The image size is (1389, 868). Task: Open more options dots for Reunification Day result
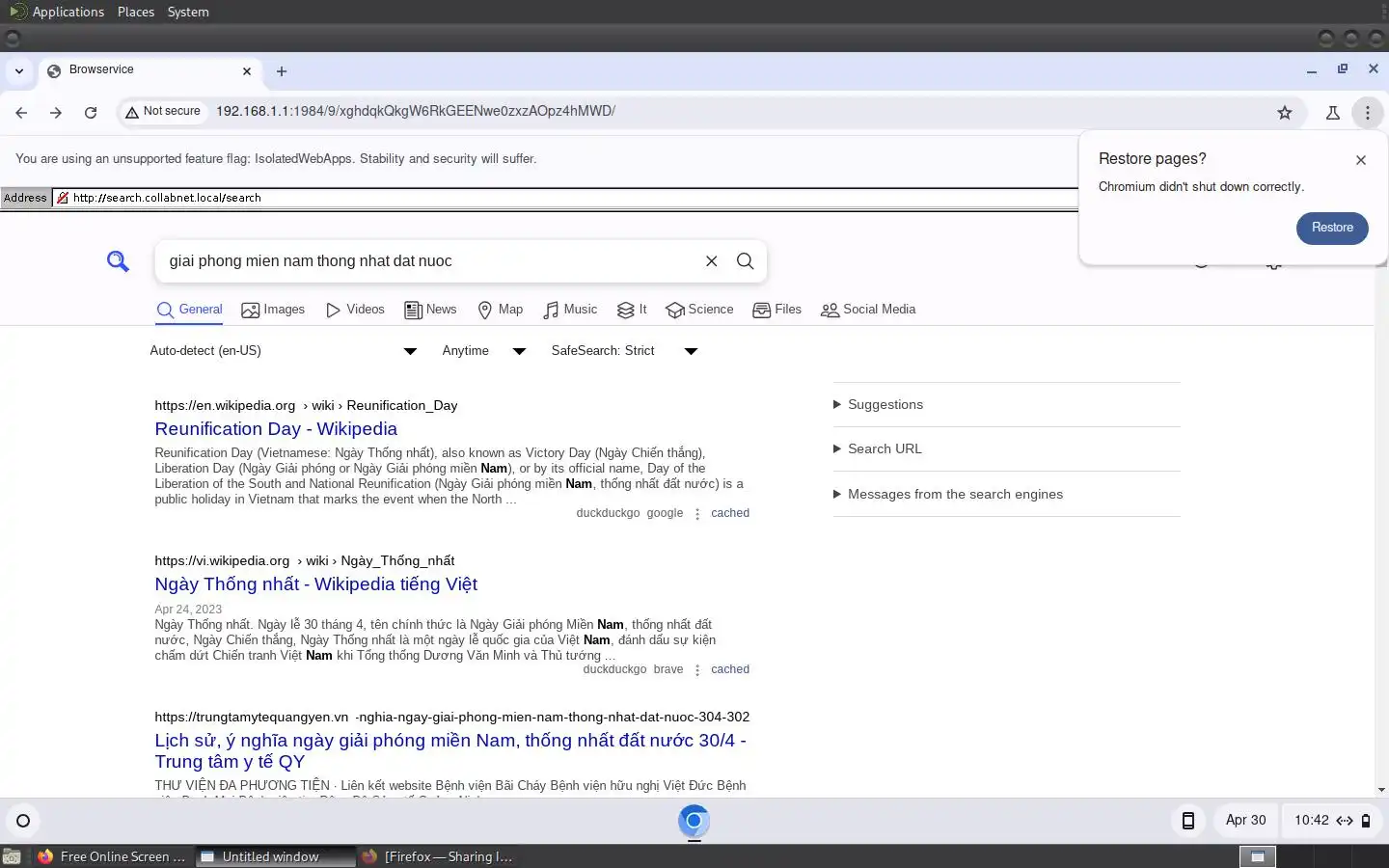tap(696, 514)
